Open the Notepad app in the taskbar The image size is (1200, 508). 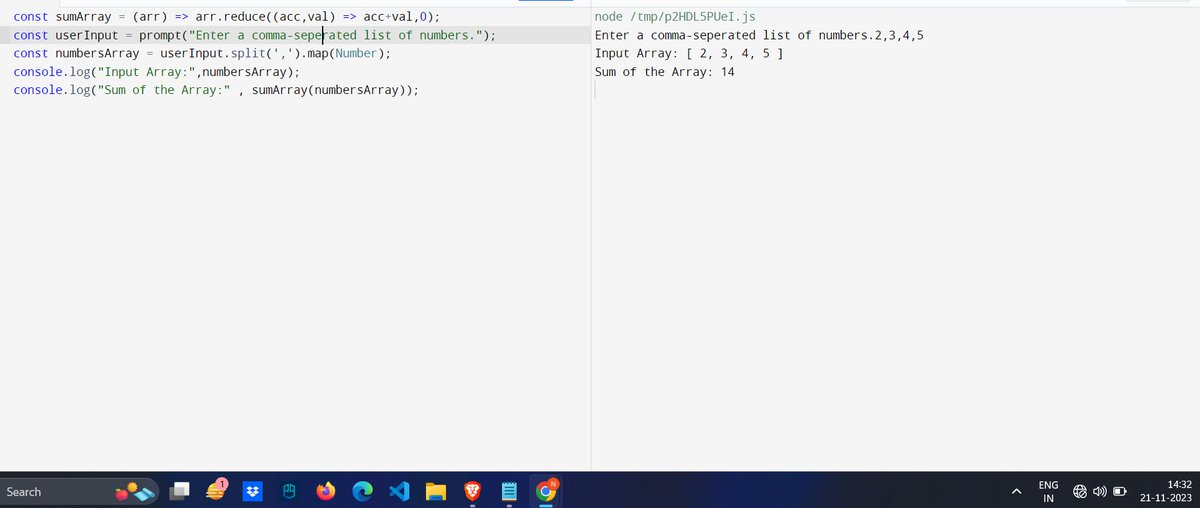(508, 491)
